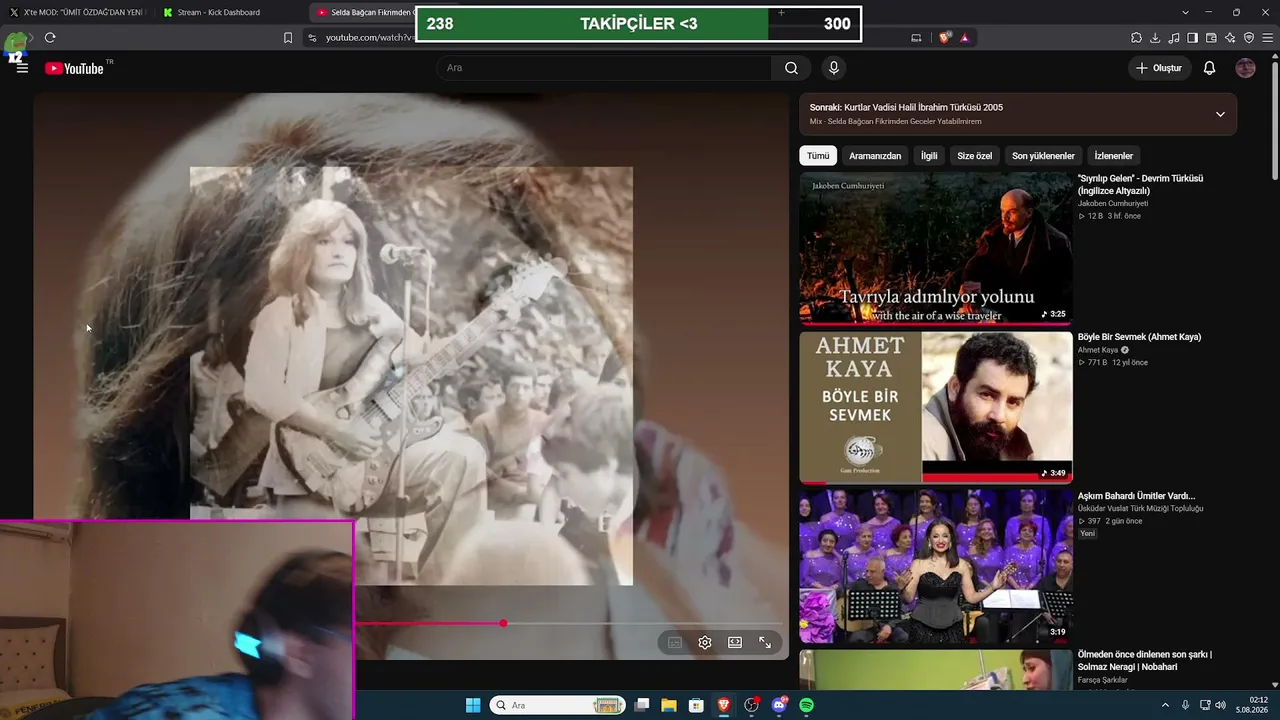
Task: Toggle the browser sidebar panel
Action: point(1192,38)
